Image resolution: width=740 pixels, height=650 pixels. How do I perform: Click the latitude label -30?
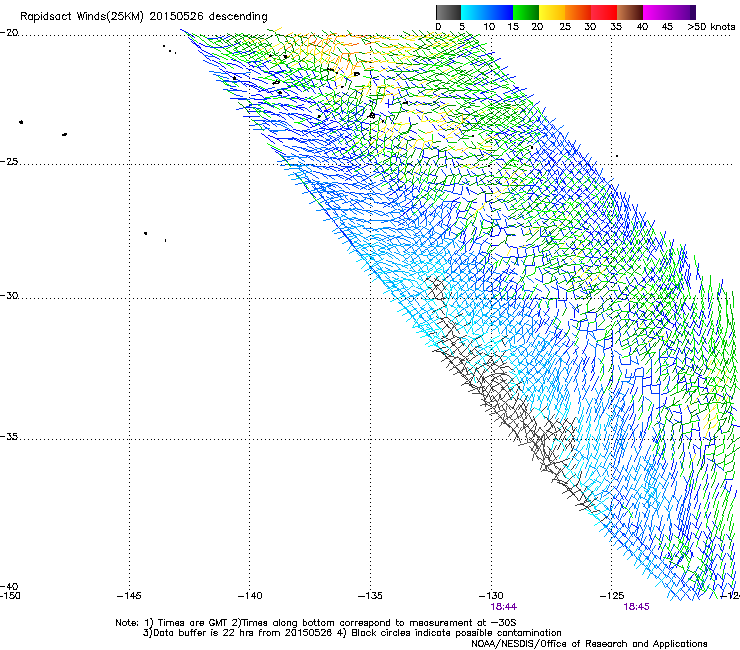tap(9, 295)
